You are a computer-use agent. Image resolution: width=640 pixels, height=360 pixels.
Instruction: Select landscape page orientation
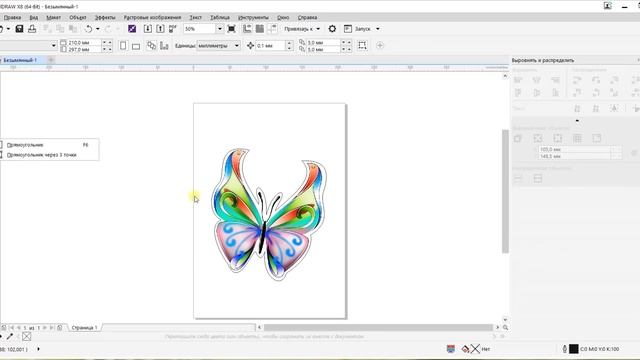click(x=136, y=46)
